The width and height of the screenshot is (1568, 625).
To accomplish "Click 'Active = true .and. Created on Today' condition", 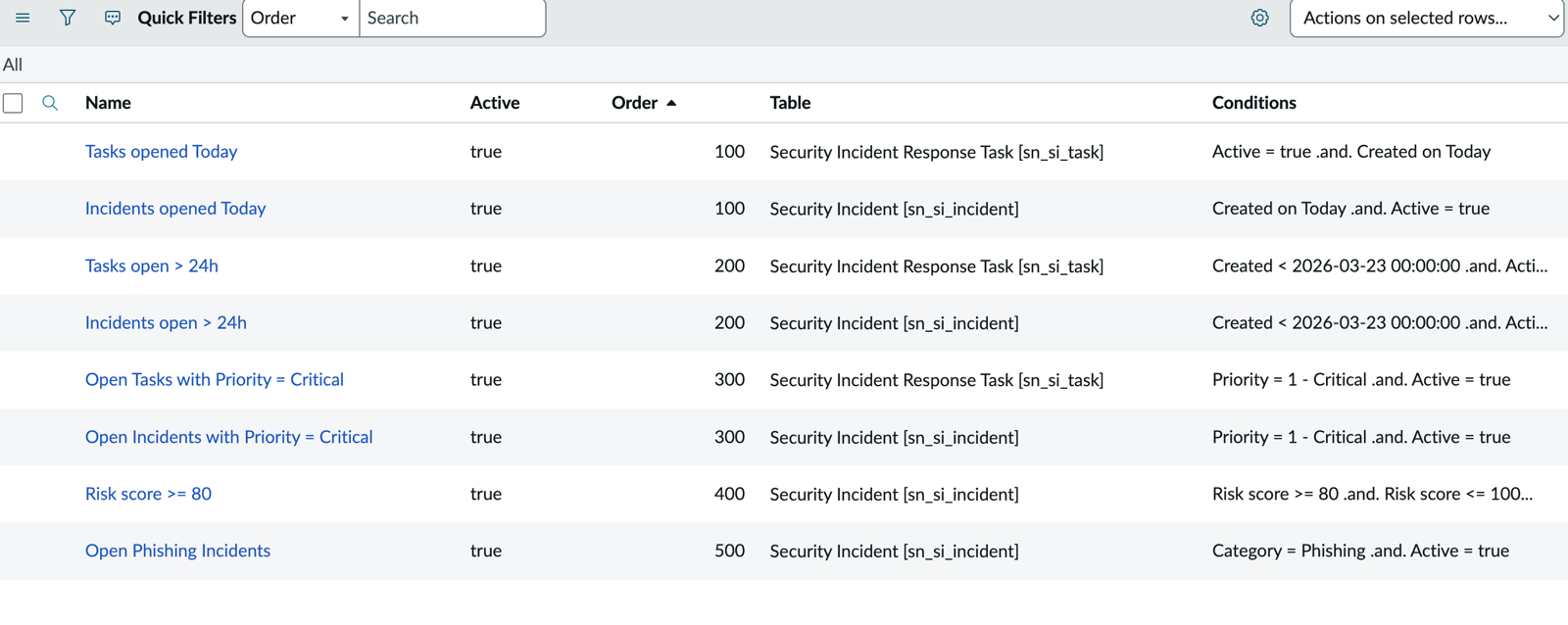I will click(1351, 152).
